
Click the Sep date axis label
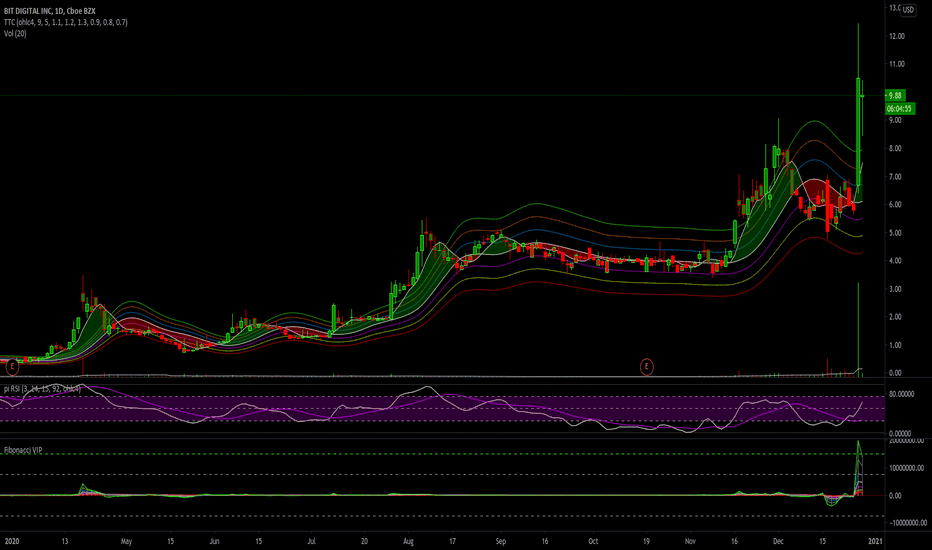click(501, 542)
